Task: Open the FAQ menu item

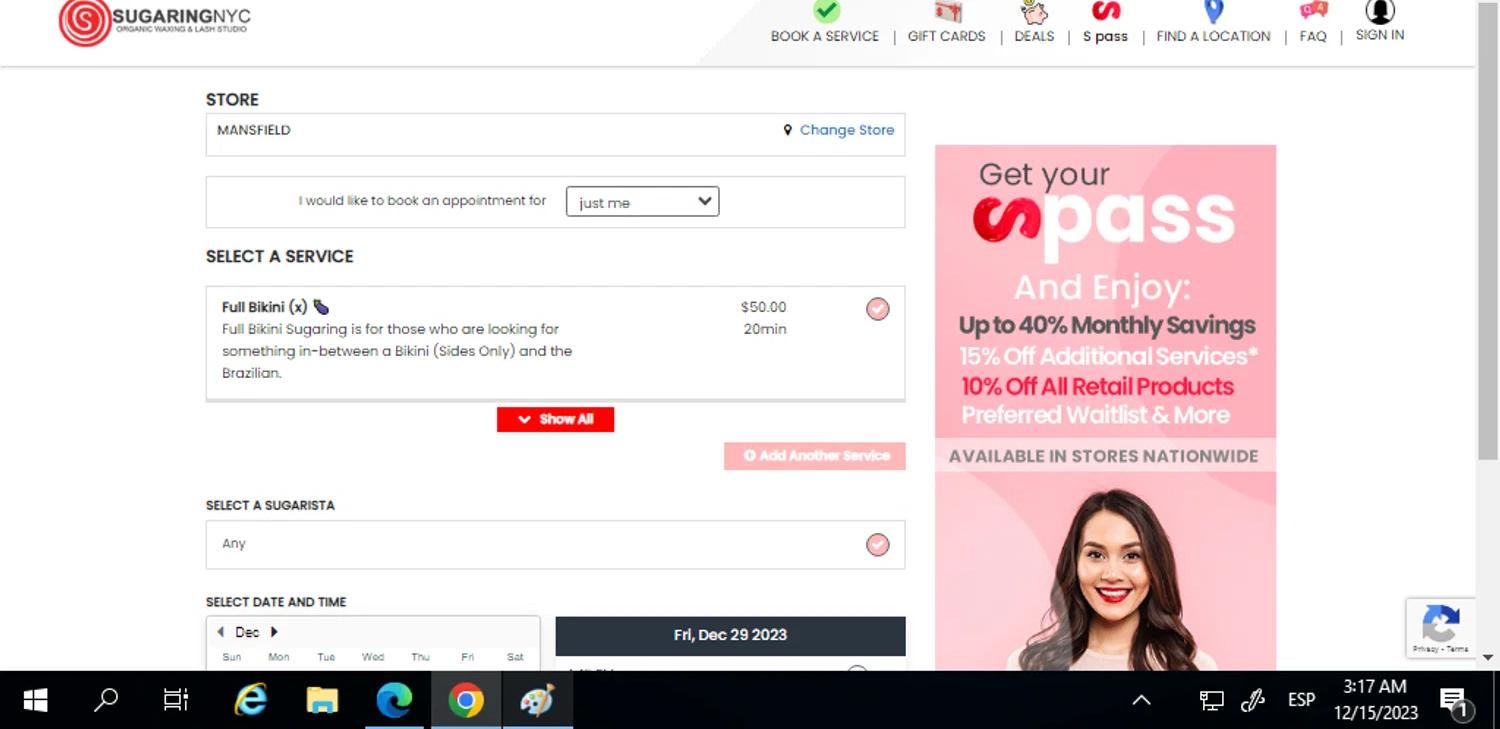Action: [x=1313, y=36]
